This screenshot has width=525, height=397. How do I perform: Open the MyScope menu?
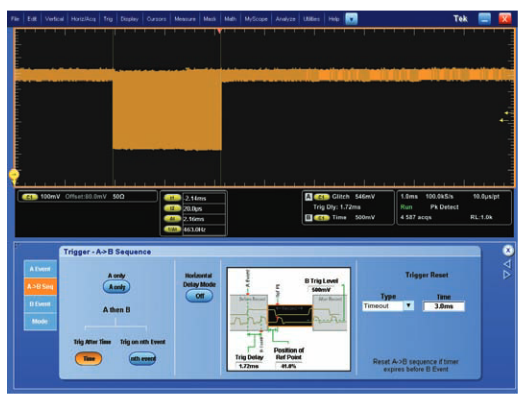[x=256, y=19]
